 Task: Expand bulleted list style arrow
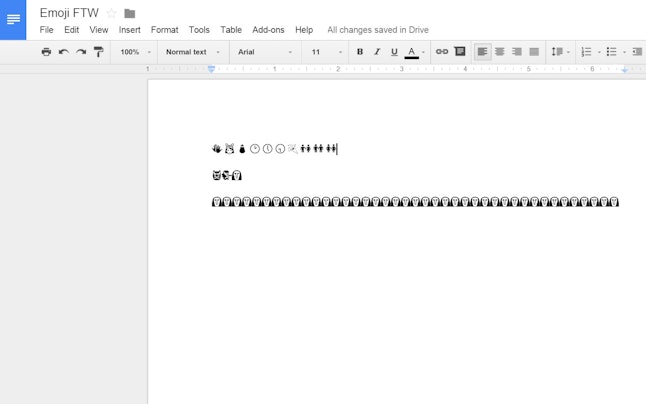click(x=624, y=52)
